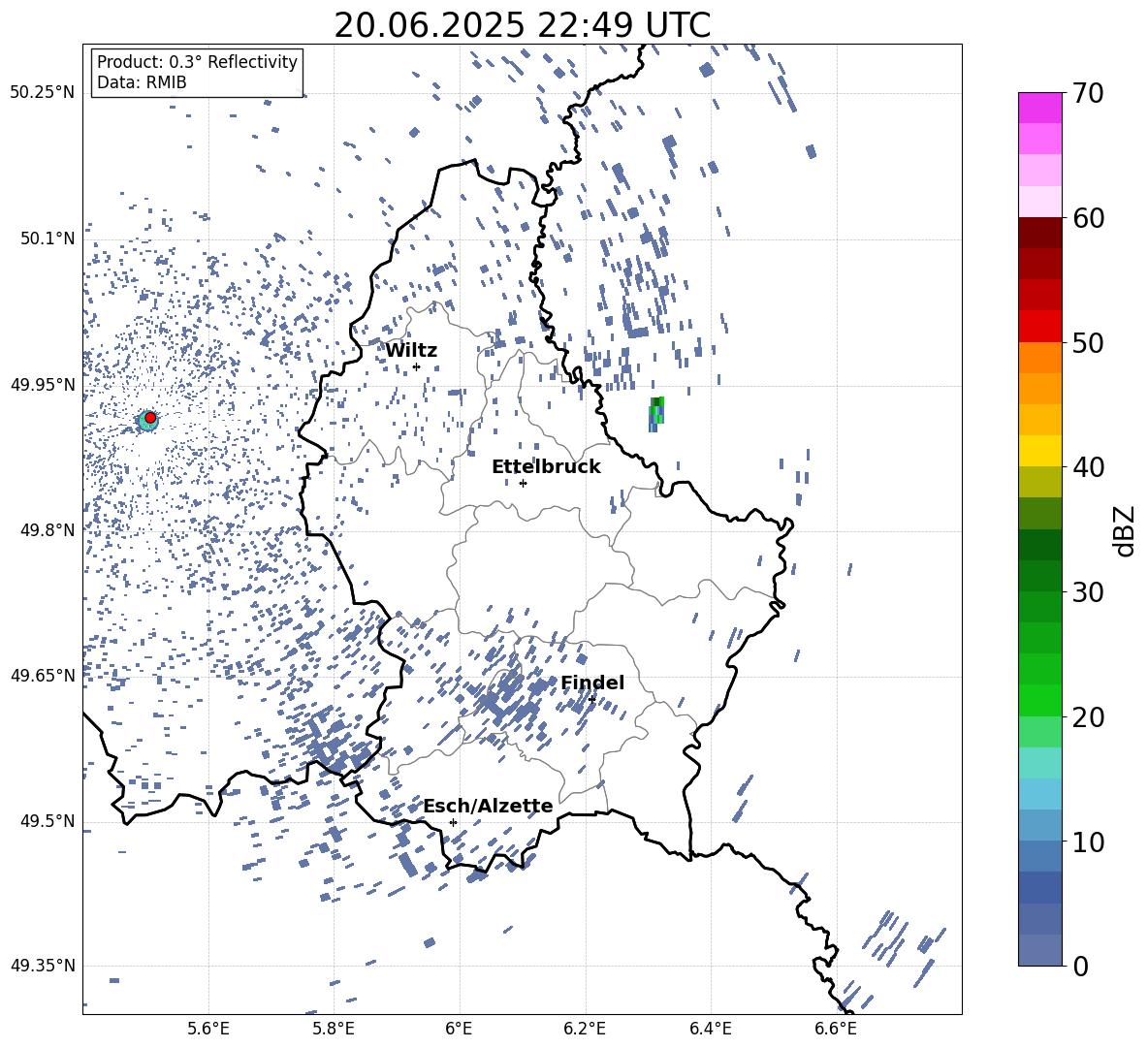
Task: Click the Findel station cross marker
Action: point(591,700)
